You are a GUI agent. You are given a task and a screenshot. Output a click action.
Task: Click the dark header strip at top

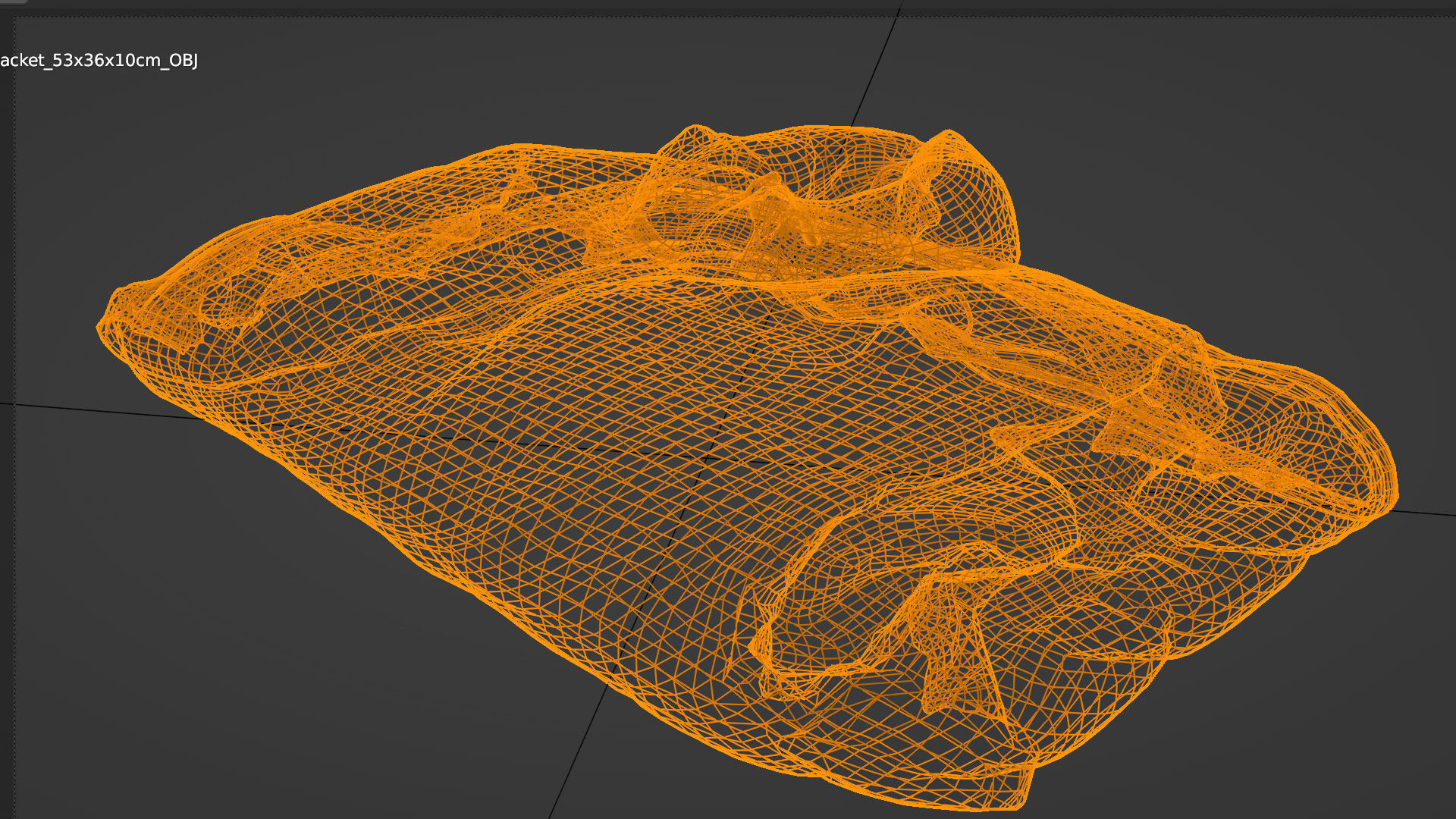click(x=728, y=5)
